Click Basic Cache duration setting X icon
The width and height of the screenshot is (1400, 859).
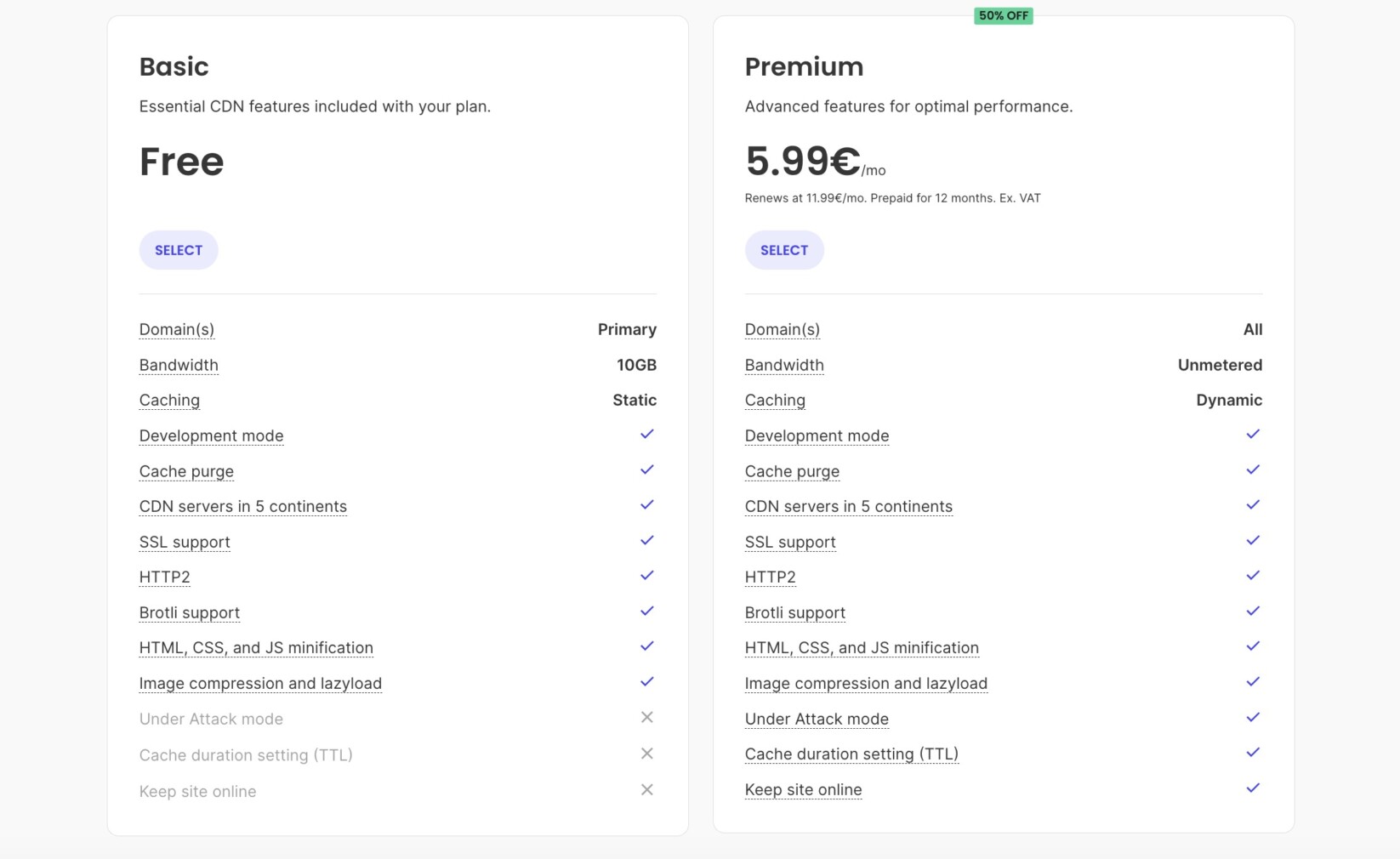click(647, 754)
